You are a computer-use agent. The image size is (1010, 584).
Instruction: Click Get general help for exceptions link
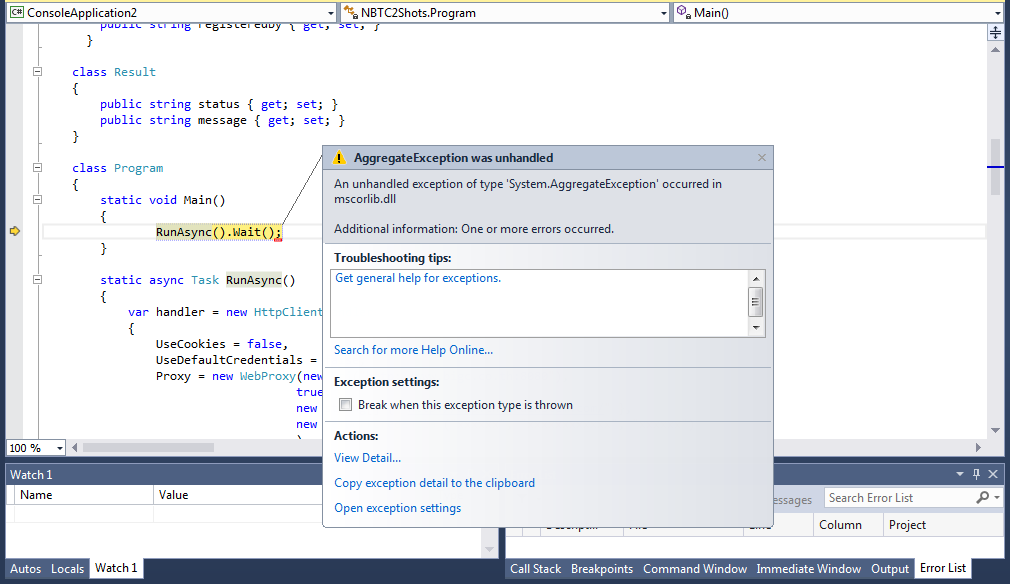point(417,278)
